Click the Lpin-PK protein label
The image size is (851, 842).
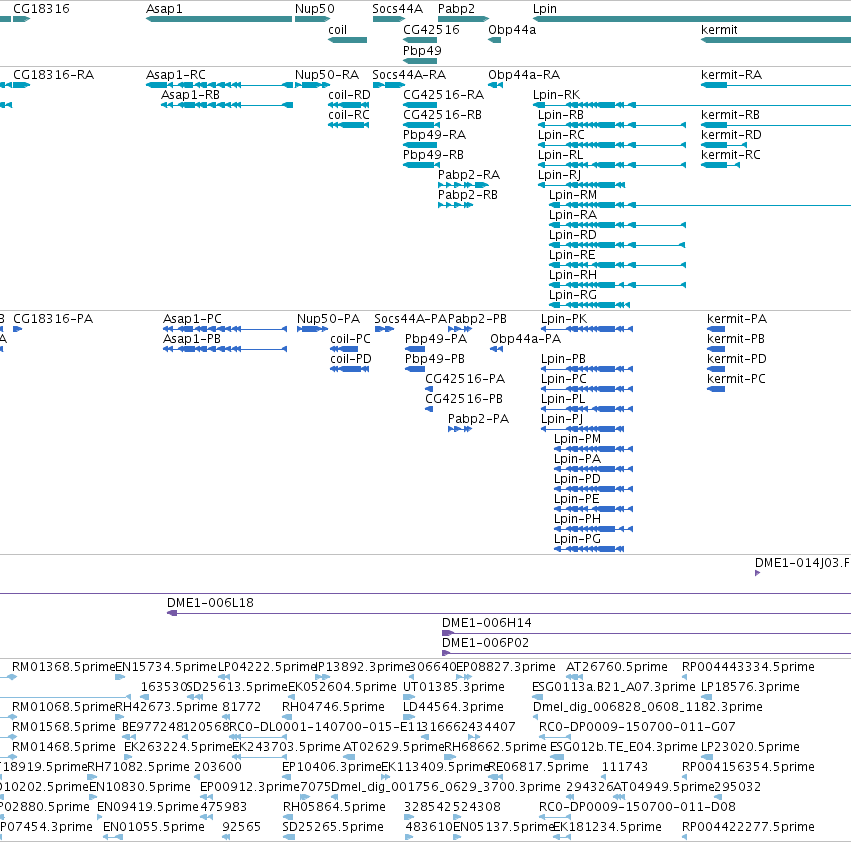564,319
